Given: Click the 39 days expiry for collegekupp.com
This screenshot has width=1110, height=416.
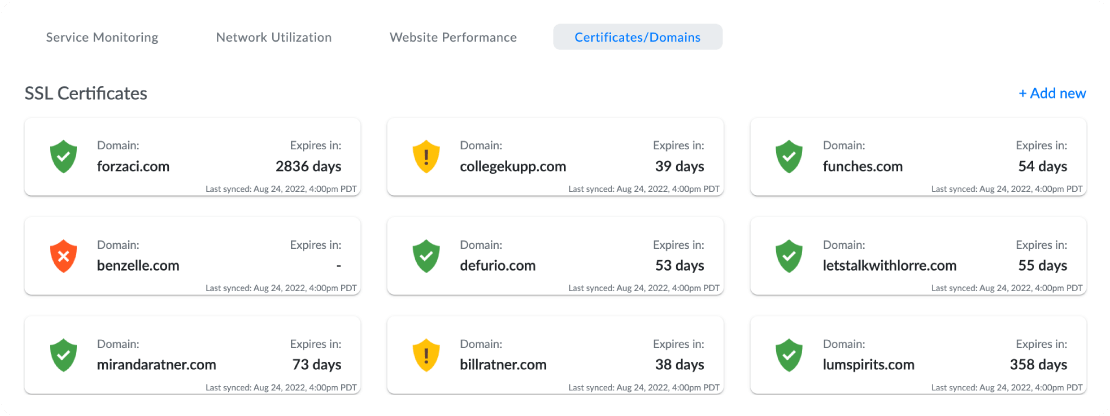Looking at the screenshot, I should coord(679,167).
